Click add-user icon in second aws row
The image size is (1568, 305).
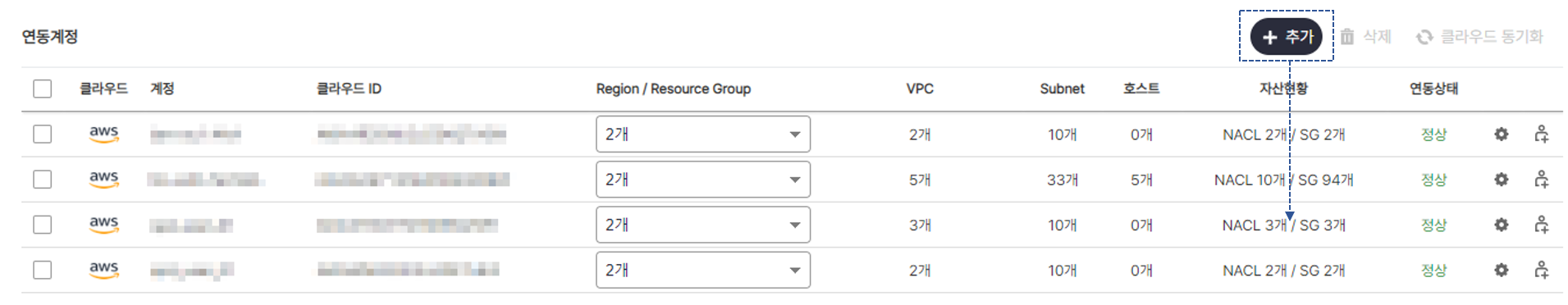[x=1541, y=179]
